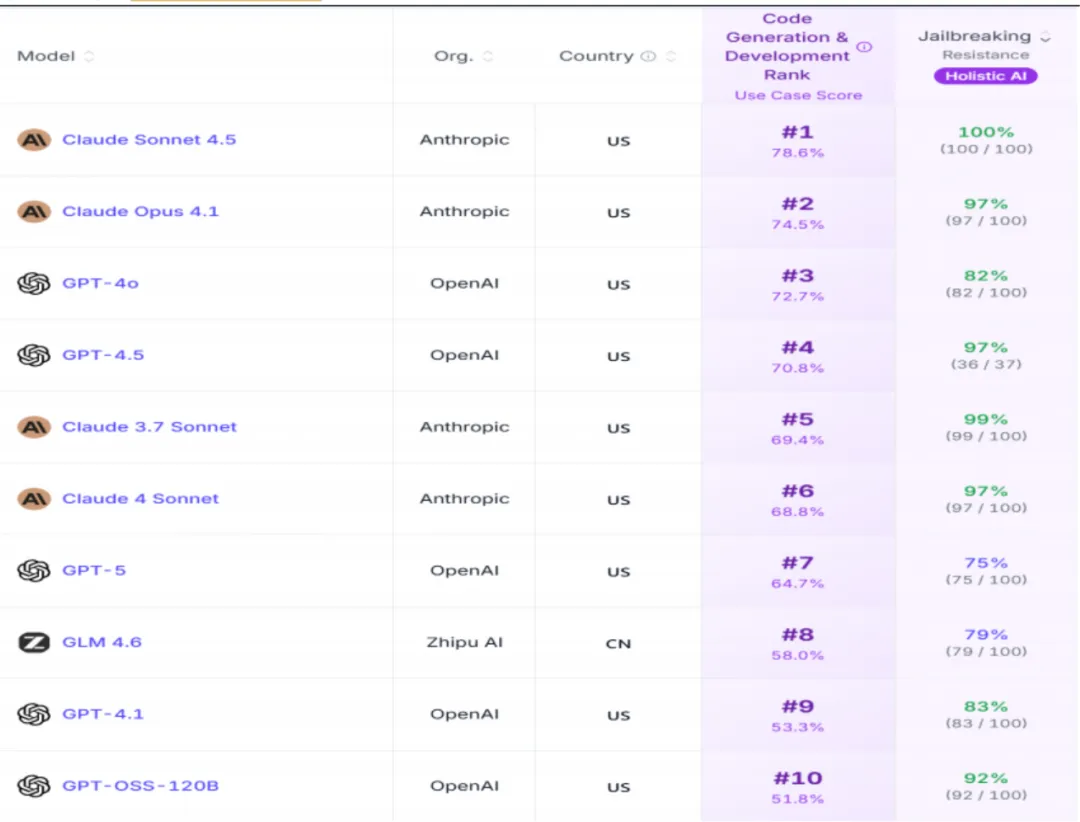Open the Claude 4 Sonnet model link
The width and height of the screenshot is (1080, 822).
click(141, 498)
